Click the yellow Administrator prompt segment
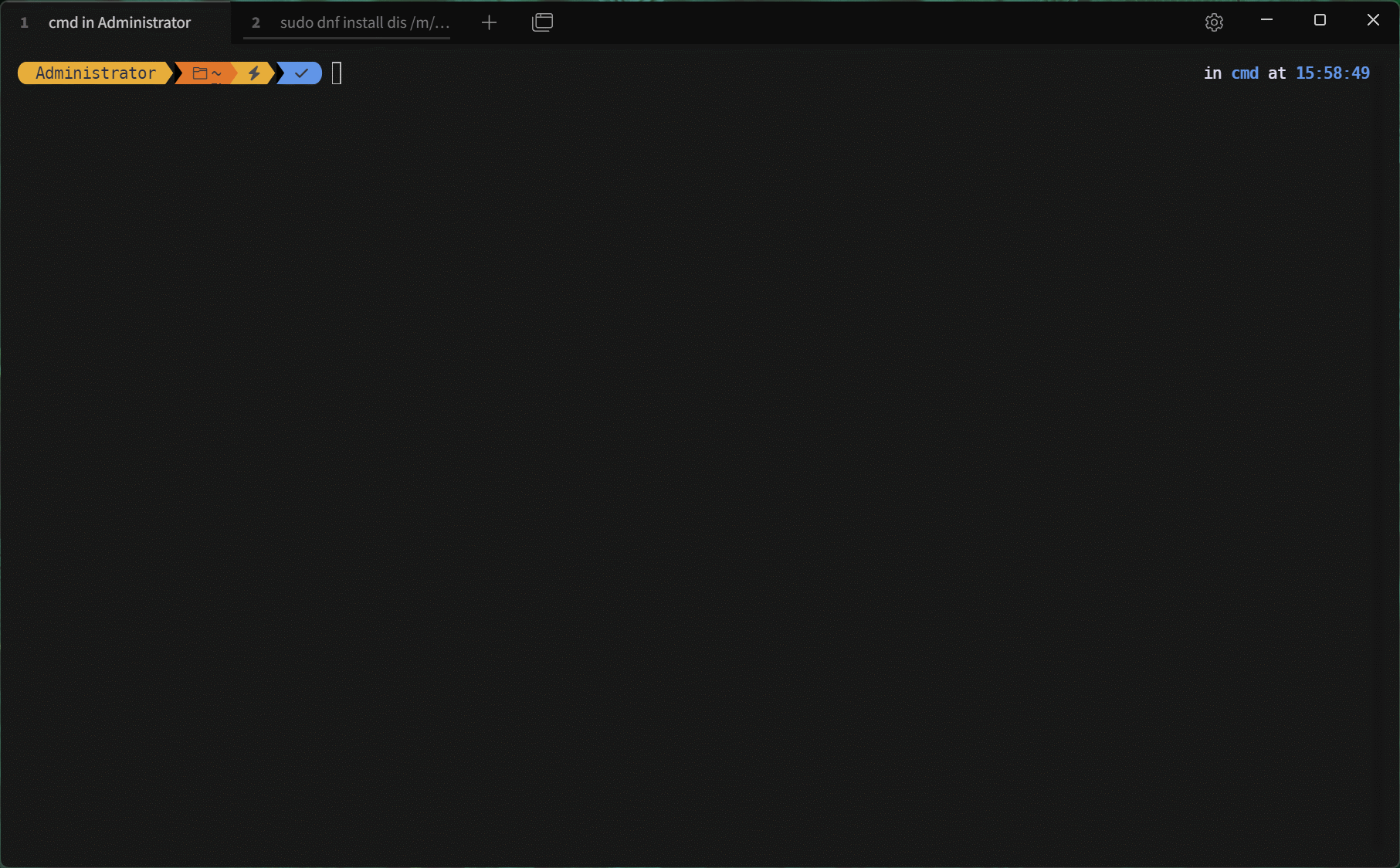 tap(95, 73)
